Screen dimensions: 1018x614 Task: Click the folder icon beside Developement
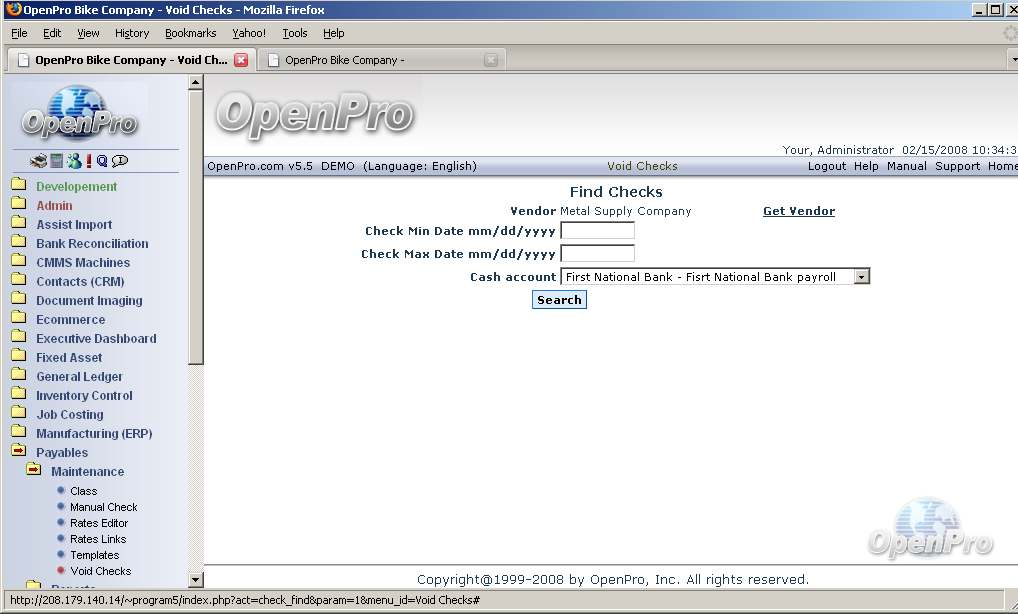click(x=19, y=185)
